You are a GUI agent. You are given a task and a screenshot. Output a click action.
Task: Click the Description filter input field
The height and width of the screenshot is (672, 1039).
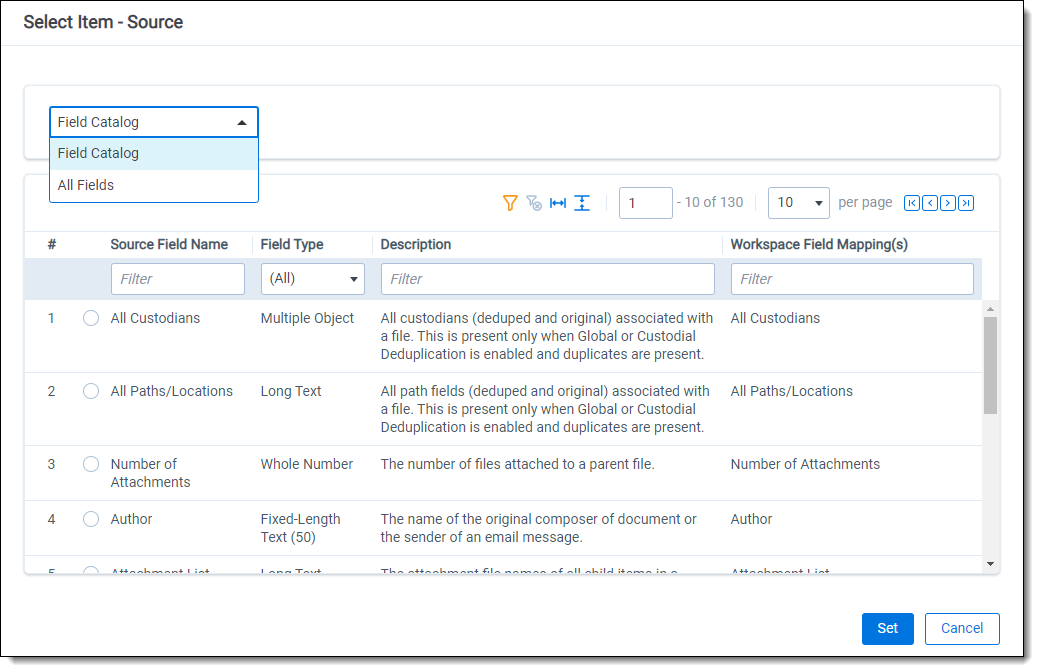547,279
